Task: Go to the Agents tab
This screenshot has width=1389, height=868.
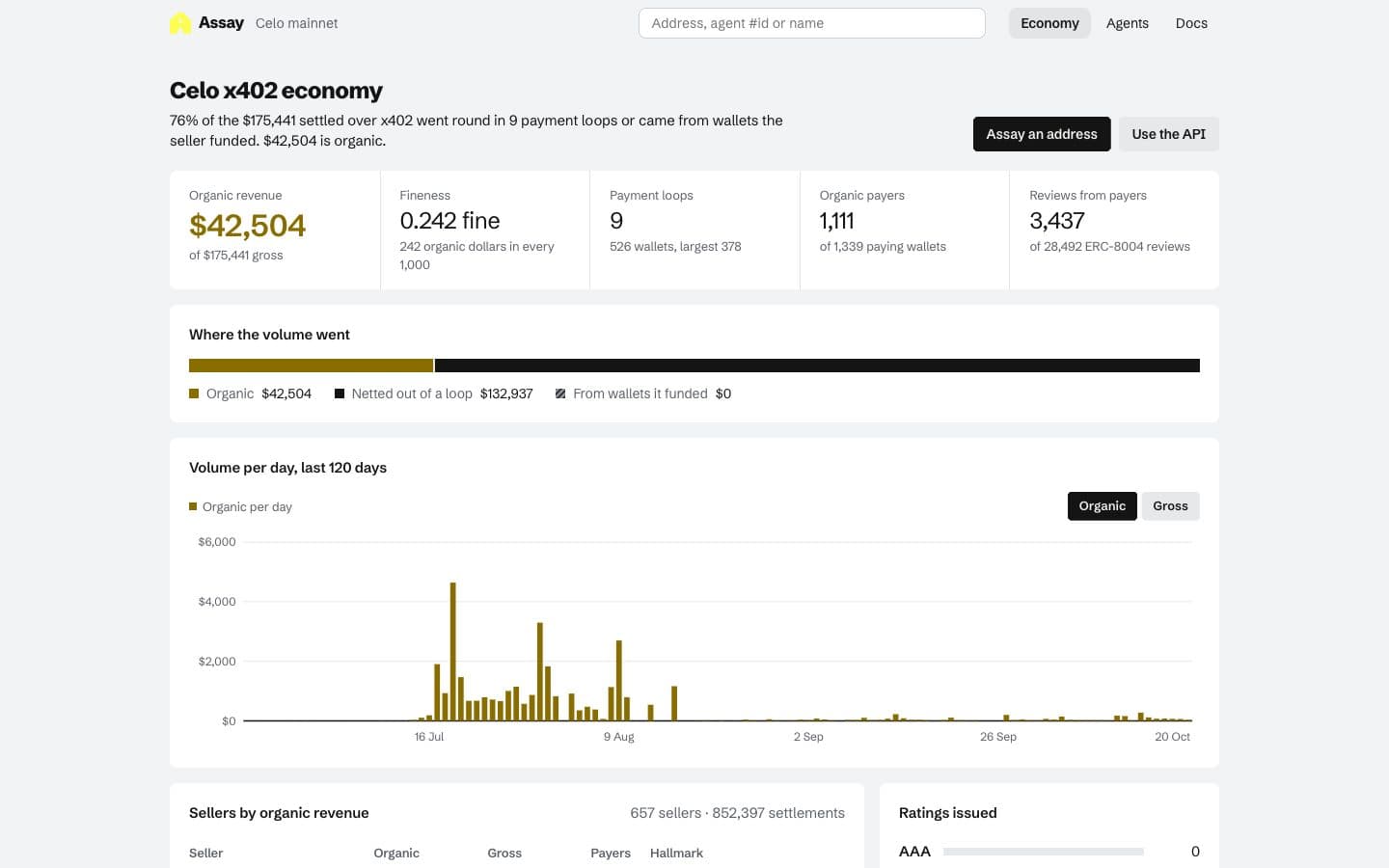Action: pyautogui.click(x=1127, y=23)
